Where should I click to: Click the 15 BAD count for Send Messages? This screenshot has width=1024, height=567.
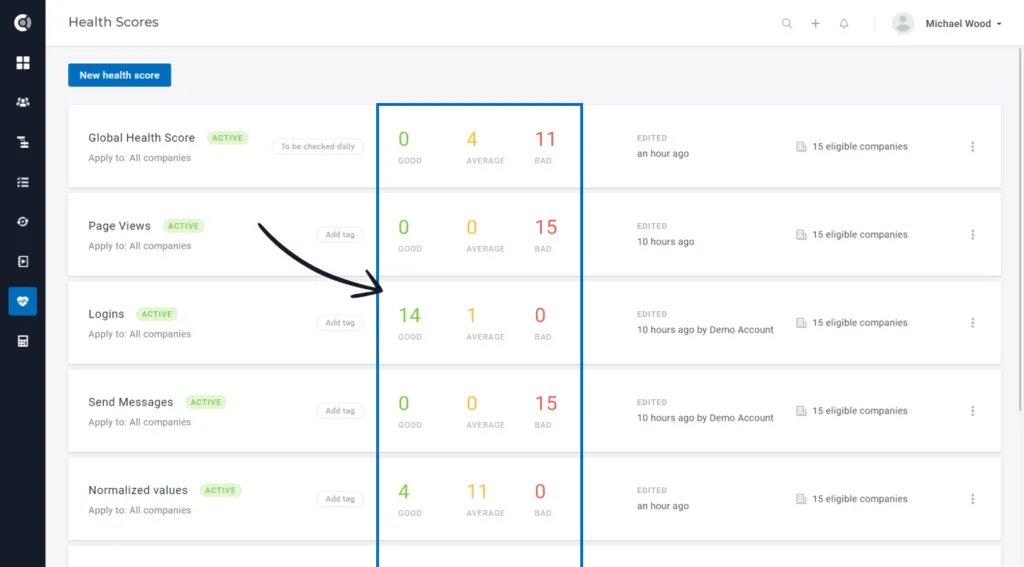click(x=546, y=404)
